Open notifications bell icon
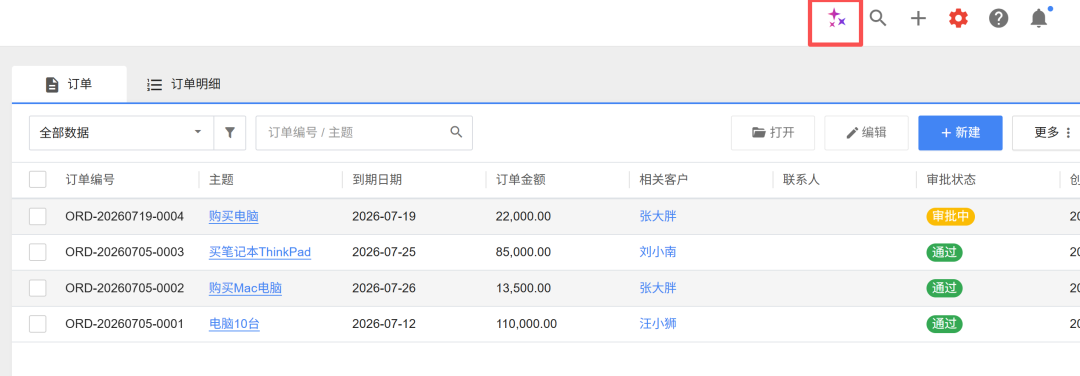Image resolution: width=1080 pixels, height=376 pixels. 1039,19
